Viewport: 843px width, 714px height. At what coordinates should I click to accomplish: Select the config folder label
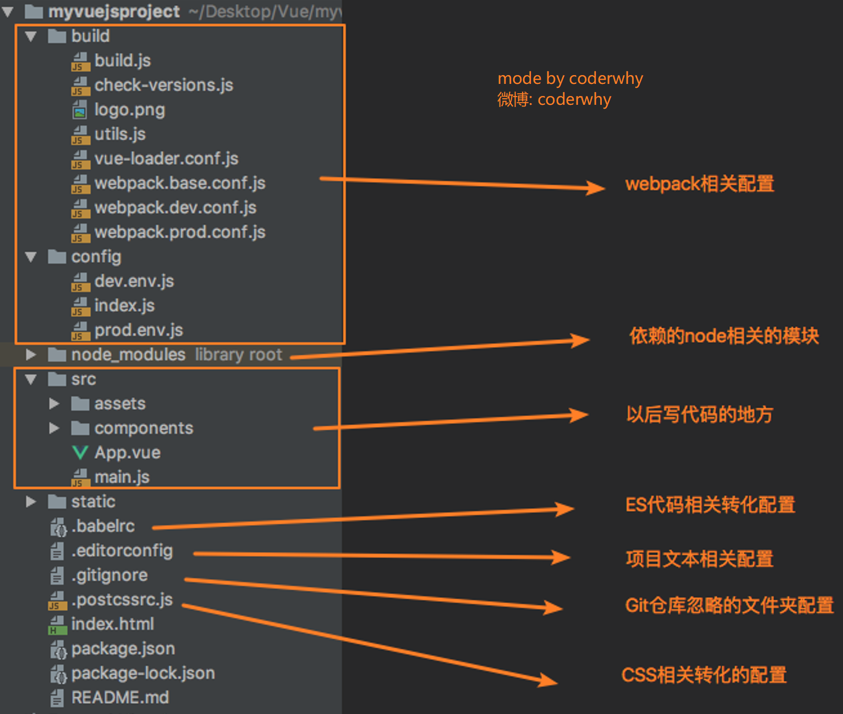point(96,258)
